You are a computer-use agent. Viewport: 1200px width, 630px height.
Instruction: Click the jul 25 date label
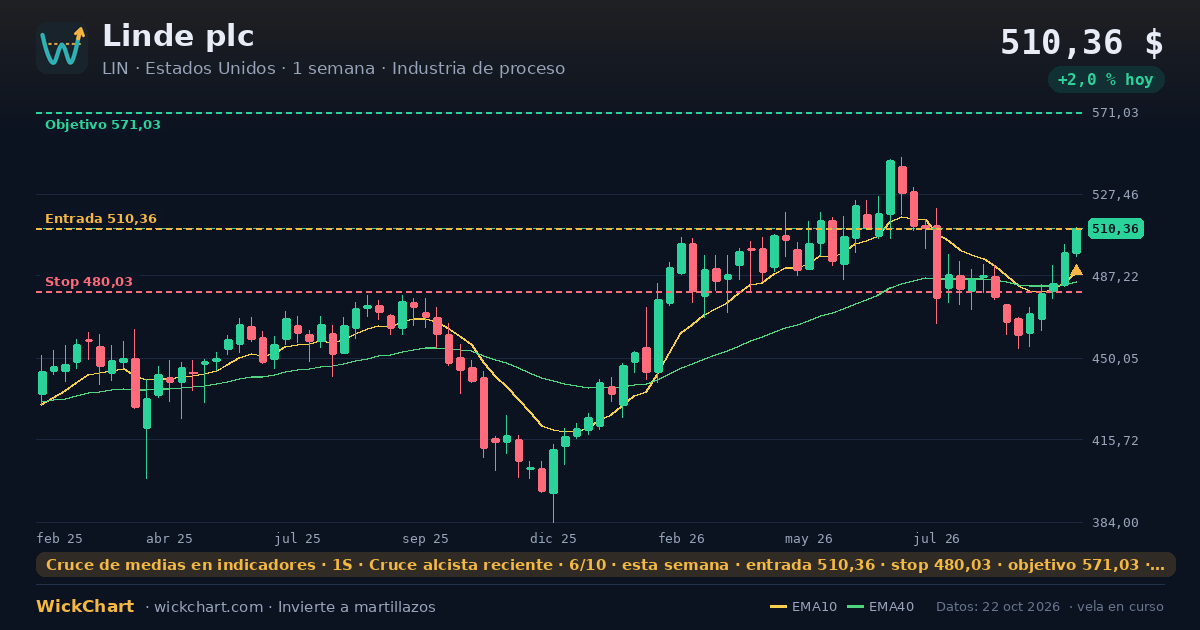(297, 539)
